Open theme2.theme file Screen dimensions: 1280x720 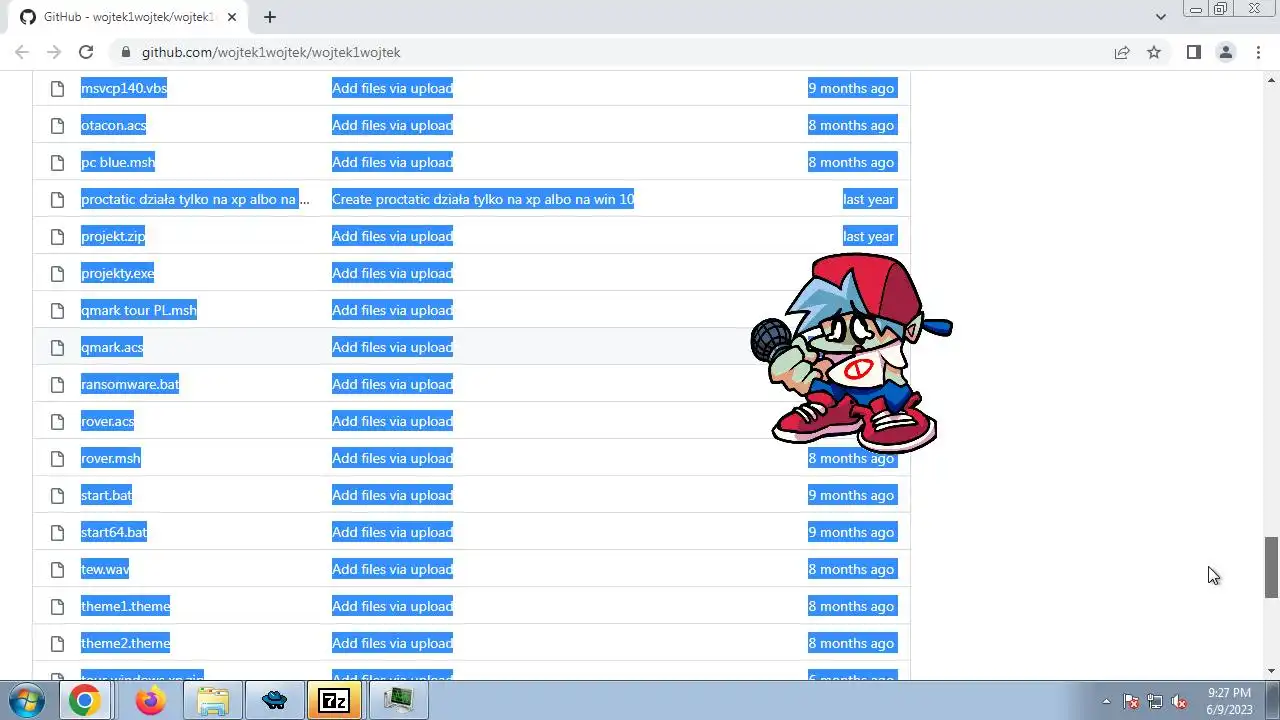pos(125,643)
